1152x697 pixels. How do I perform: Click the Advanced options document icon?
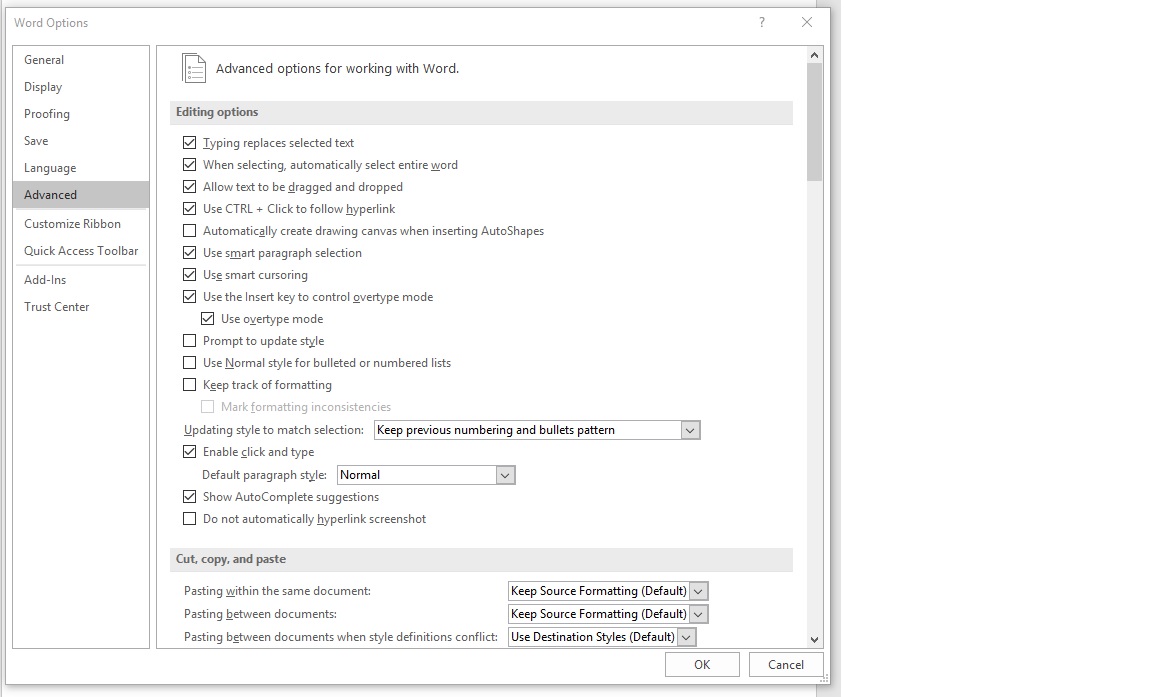click(x=194, y=68)
